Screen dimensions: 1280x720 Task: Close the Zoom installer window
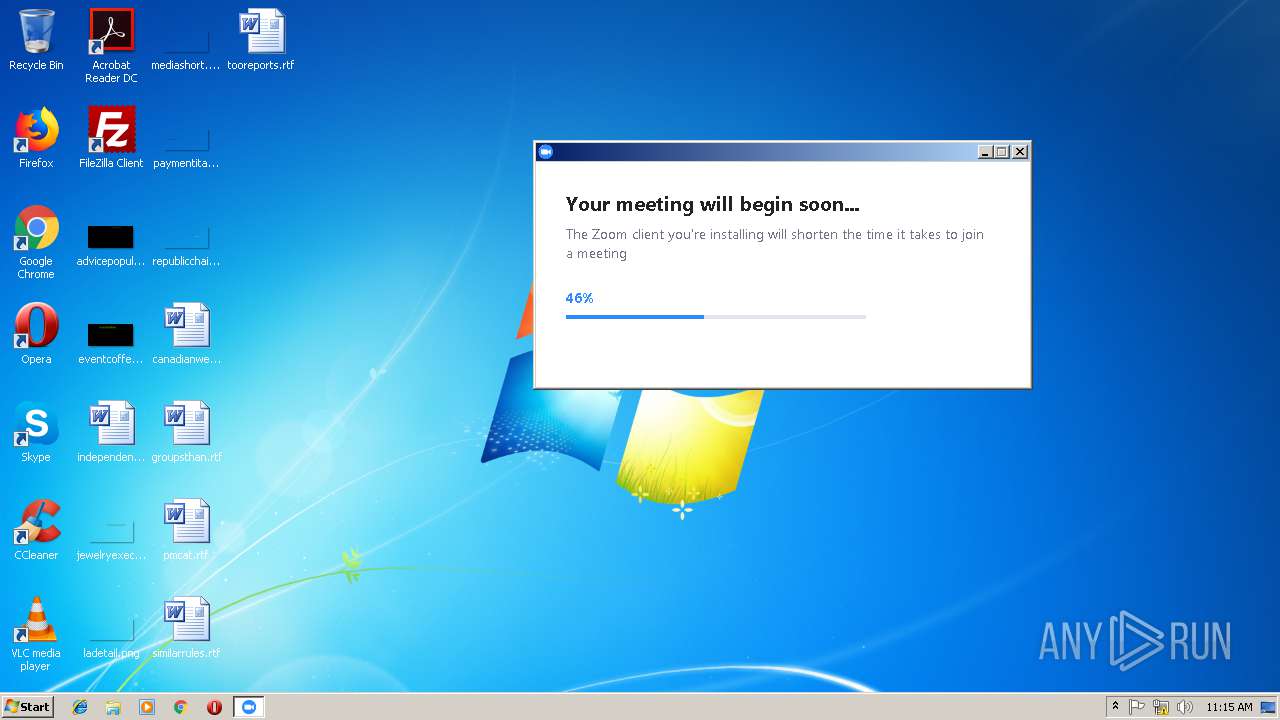click(x=1020, y=152)
